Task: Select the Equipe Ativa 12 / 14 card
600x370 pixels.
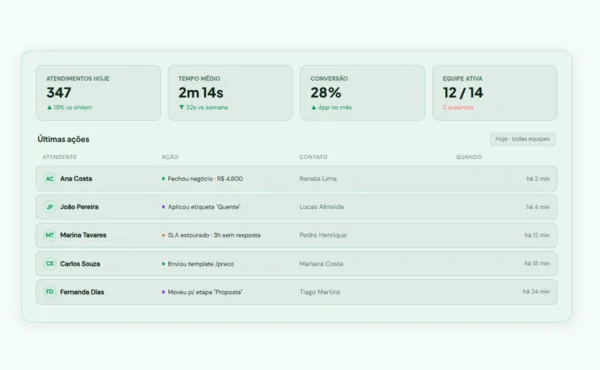Action: 495,93
